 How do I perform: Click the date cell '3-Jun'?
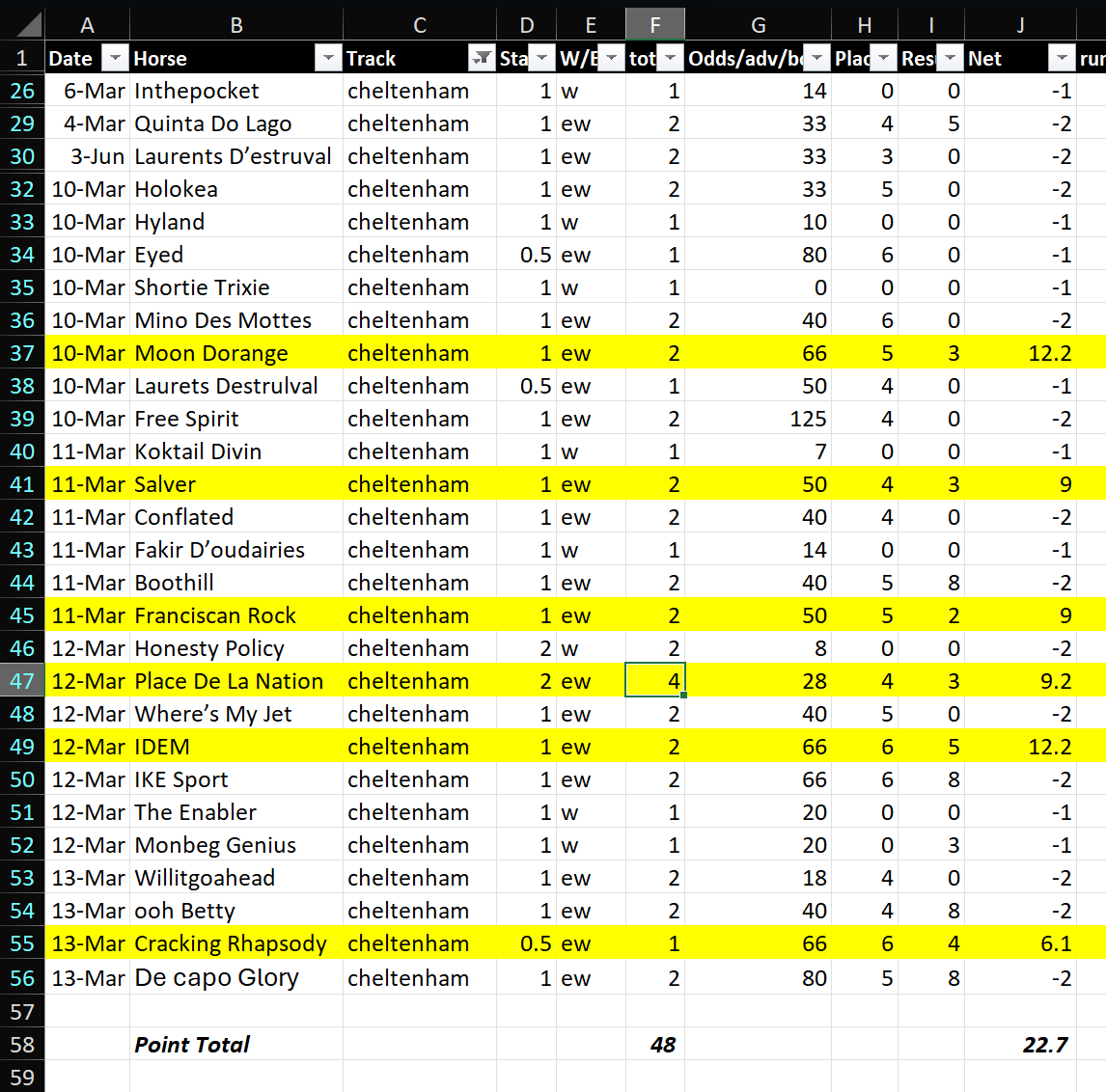coord(88,156)
